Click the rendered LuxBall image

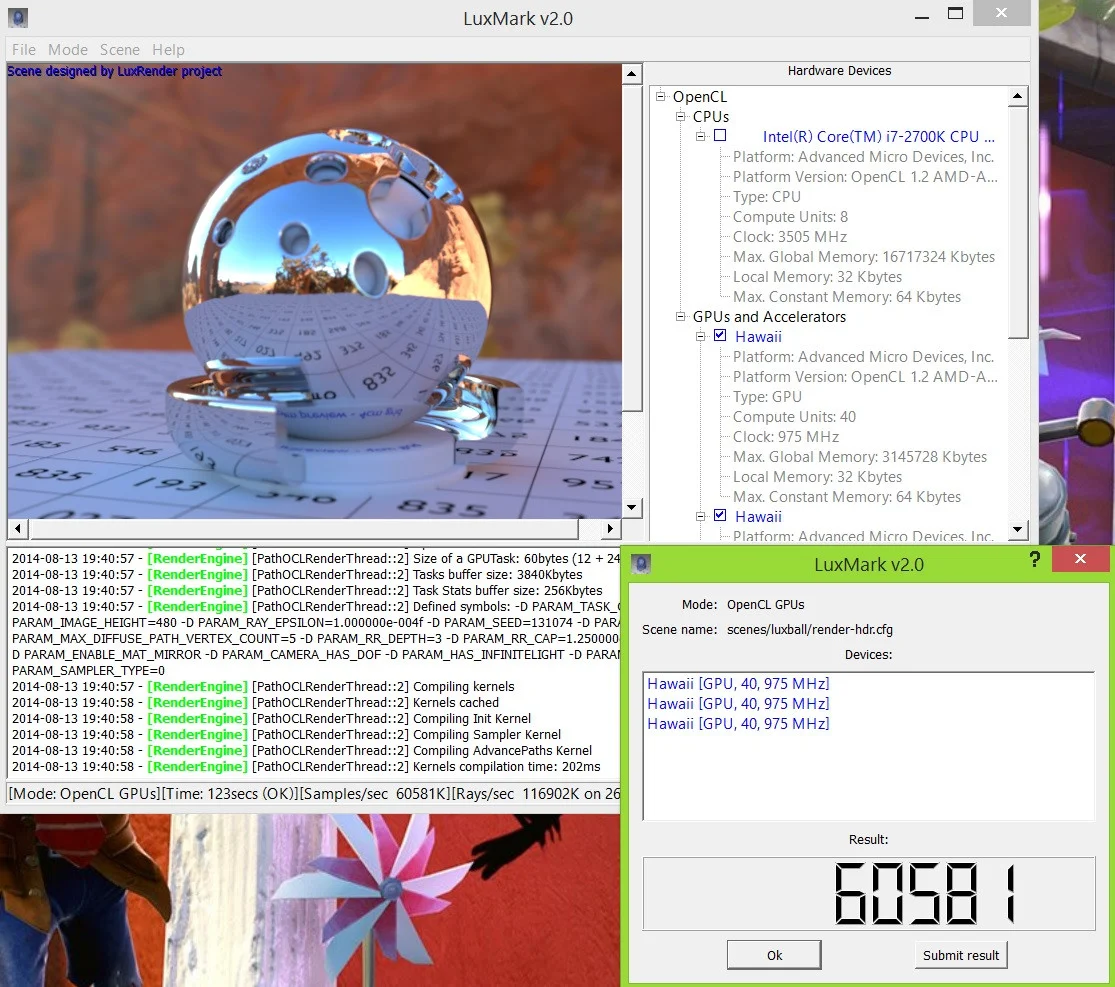coord(314,292)
